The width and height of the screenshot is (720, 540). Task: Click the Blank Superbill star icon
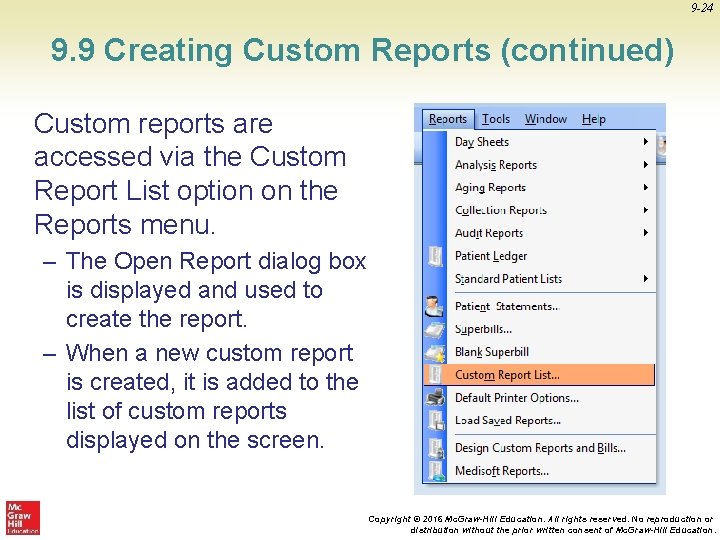pos(434,353)
